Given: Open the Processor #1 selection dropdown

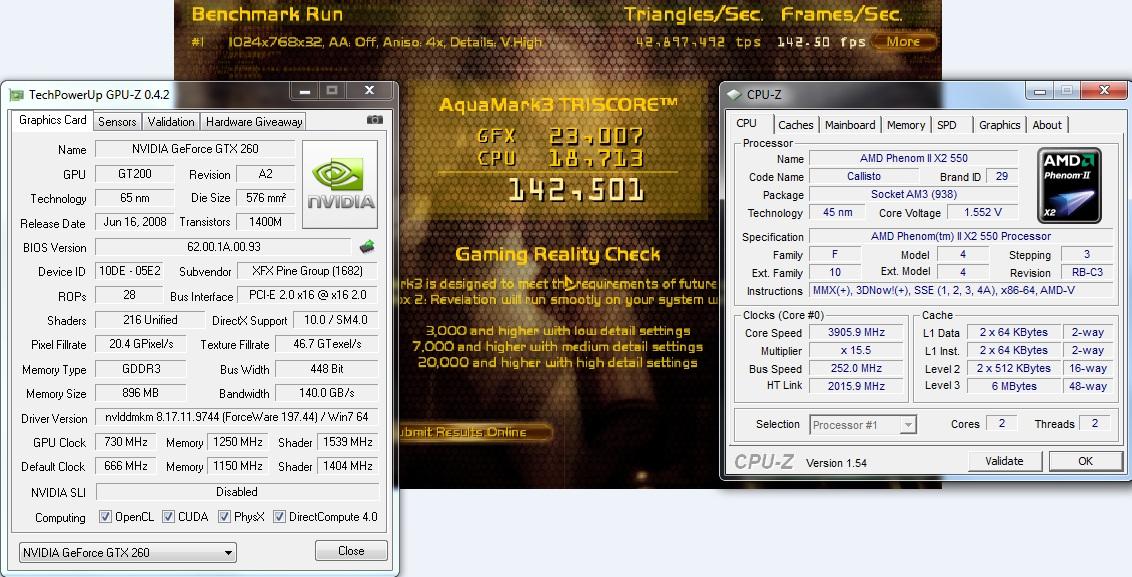Looking at the screenshot, I should click(863, 425).
